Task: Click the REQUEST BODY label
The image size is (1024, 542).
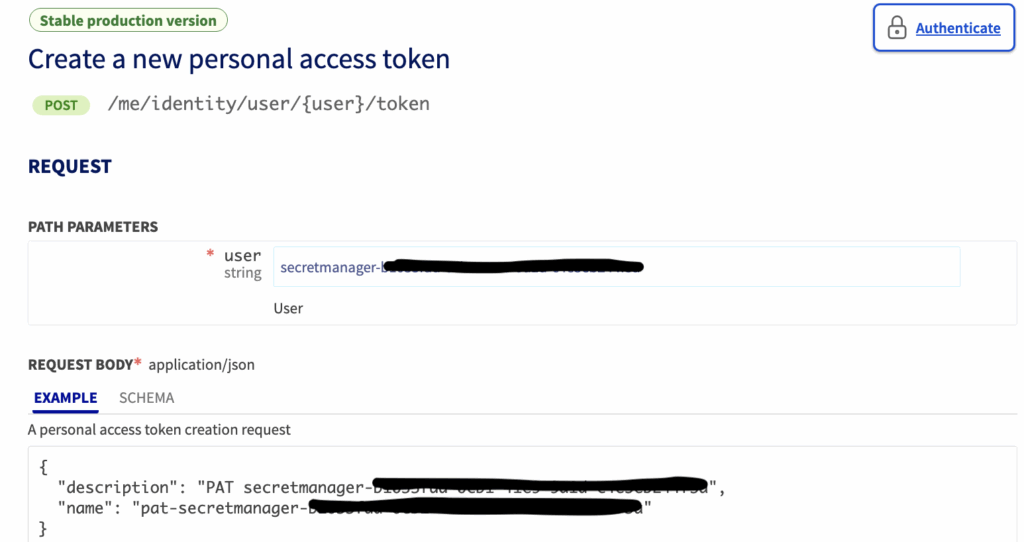Action: (x=81, y=365)
